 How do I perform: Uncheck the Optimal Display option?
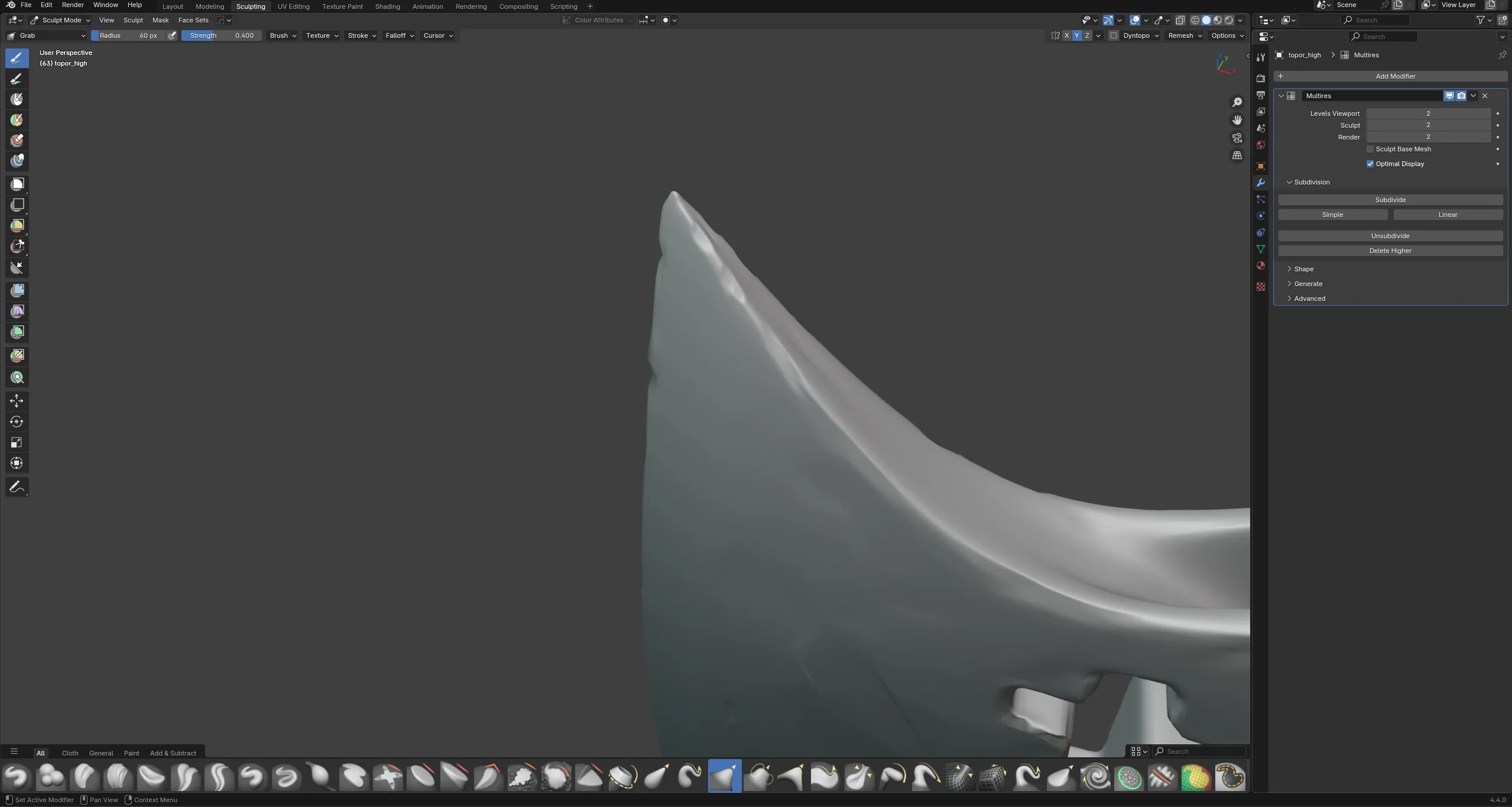(x=1370, y=164)
